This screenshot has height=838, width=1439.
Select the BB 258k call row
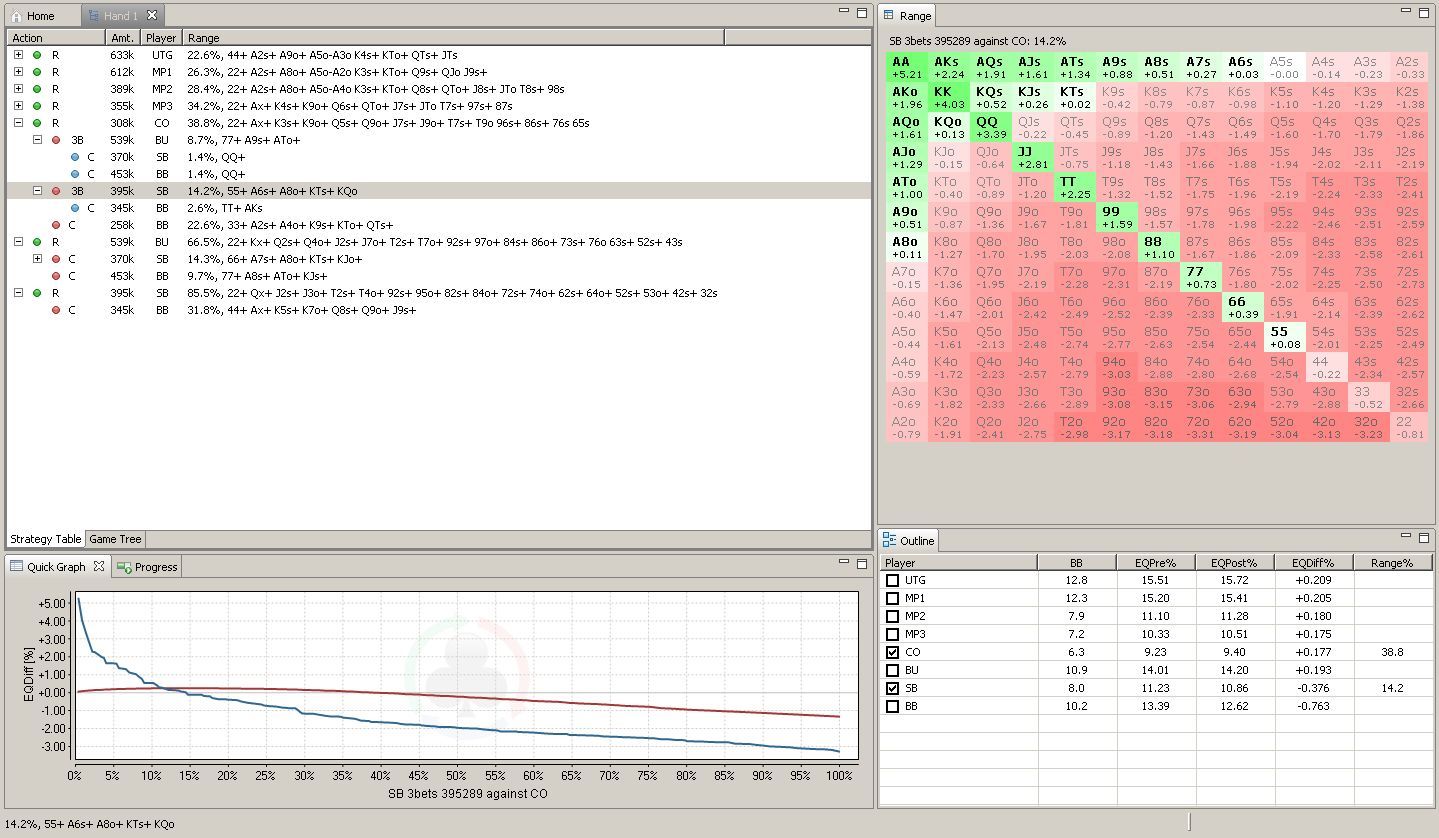(x=438, y=225)
